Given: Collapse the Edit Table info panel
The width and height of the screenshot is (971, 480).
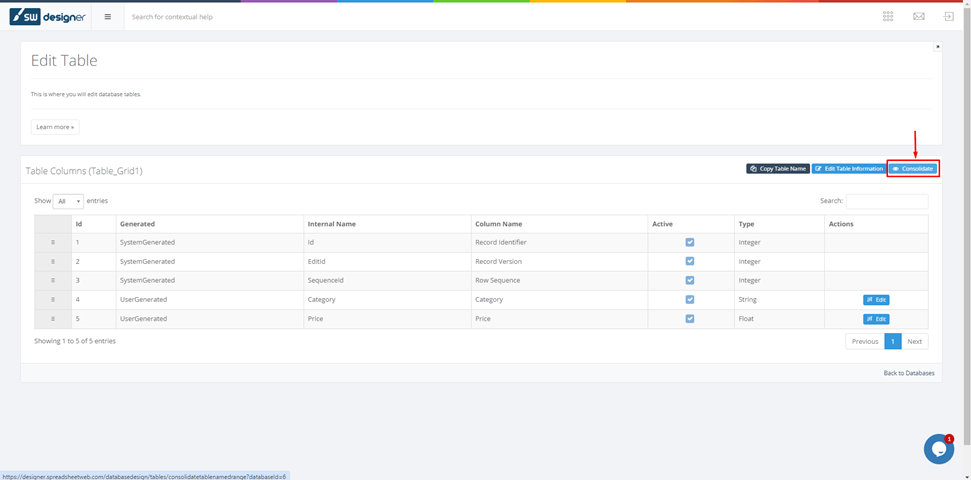Looking at the screenshot, I should [x=937, y=47].
